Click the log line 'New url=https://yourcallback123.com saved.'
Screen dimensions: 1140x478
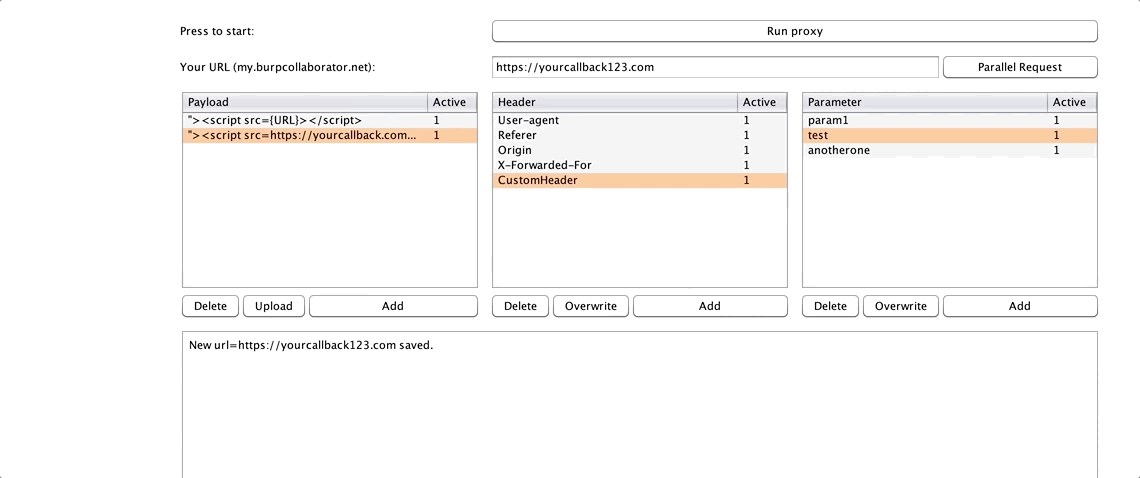pos(311,346)
